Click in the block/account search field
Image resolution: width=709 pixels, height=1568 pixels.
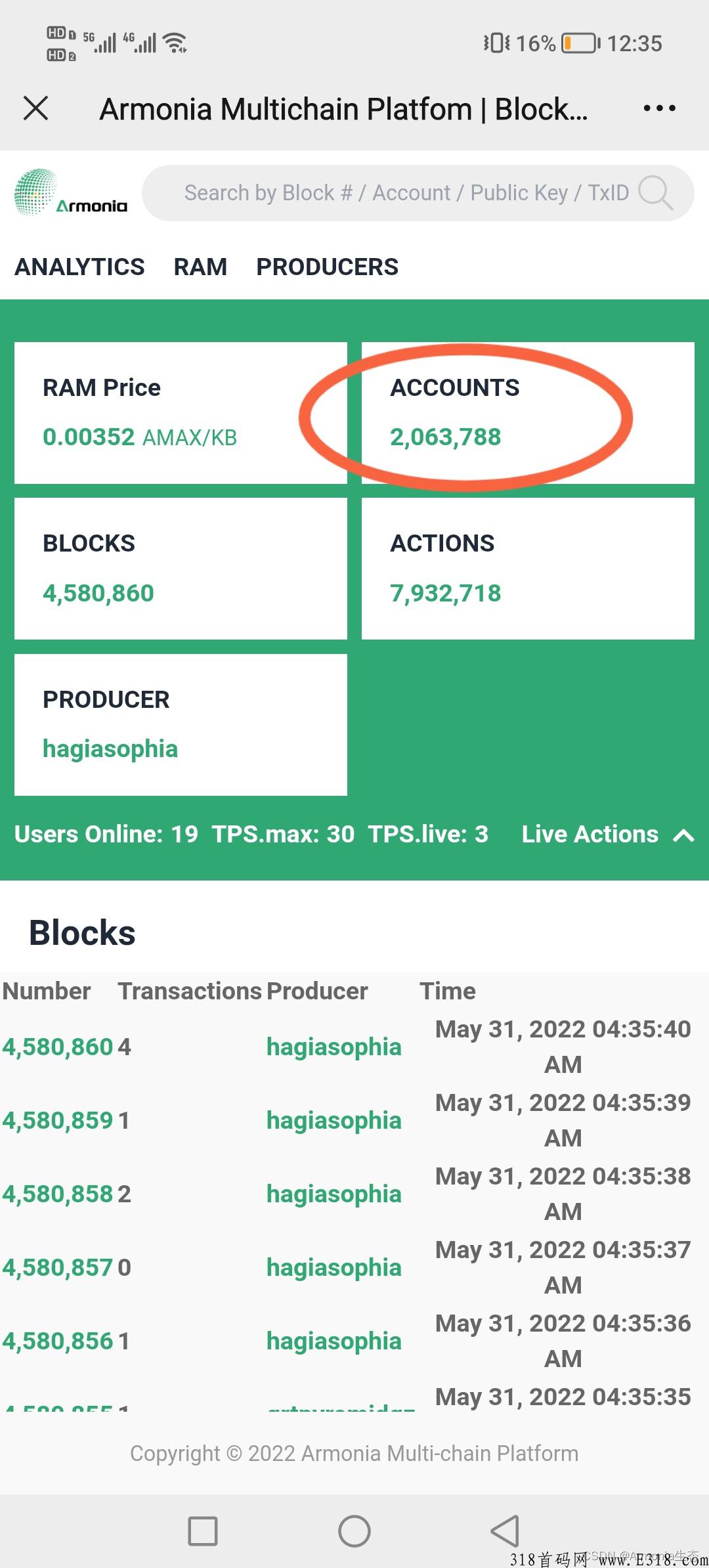(x=406, y=193)
